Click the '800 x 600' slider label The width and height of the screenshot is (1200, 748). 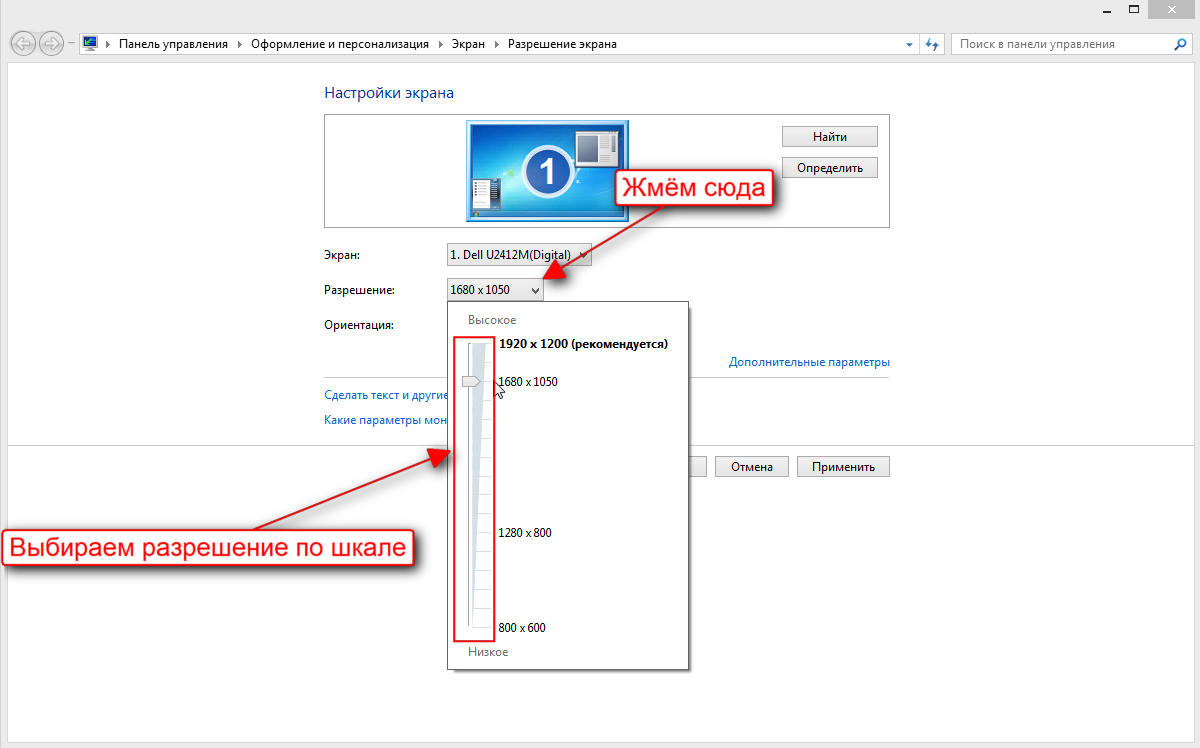pyautogui.click(x=522, y=627)
